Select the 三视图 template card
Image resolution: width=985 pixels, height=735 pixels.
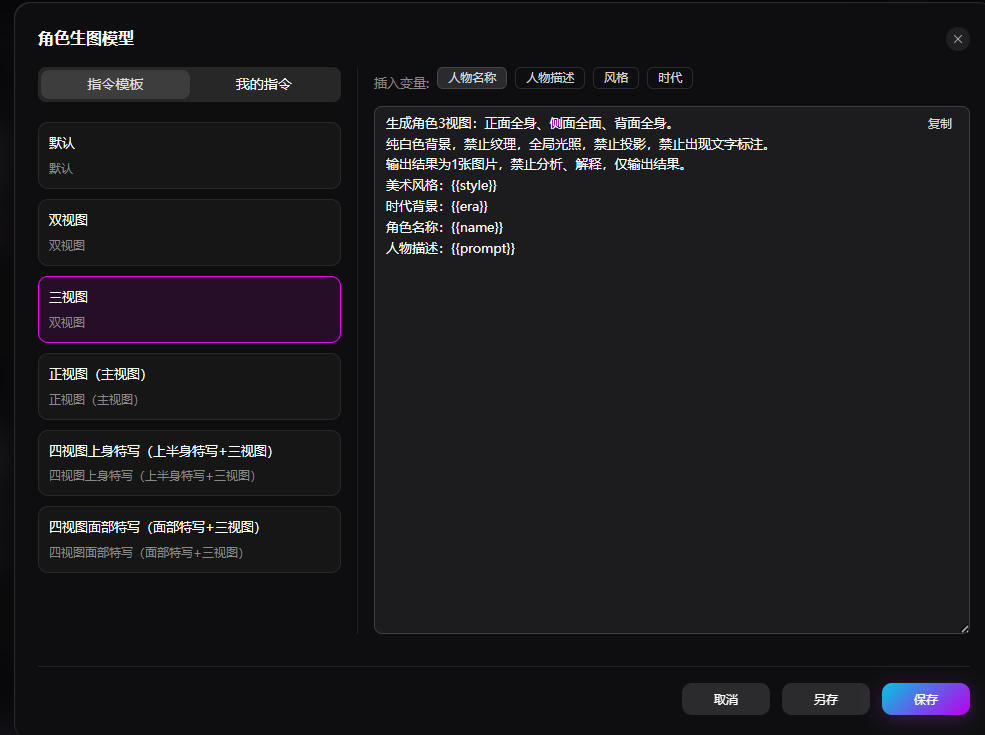coord(189,309)
